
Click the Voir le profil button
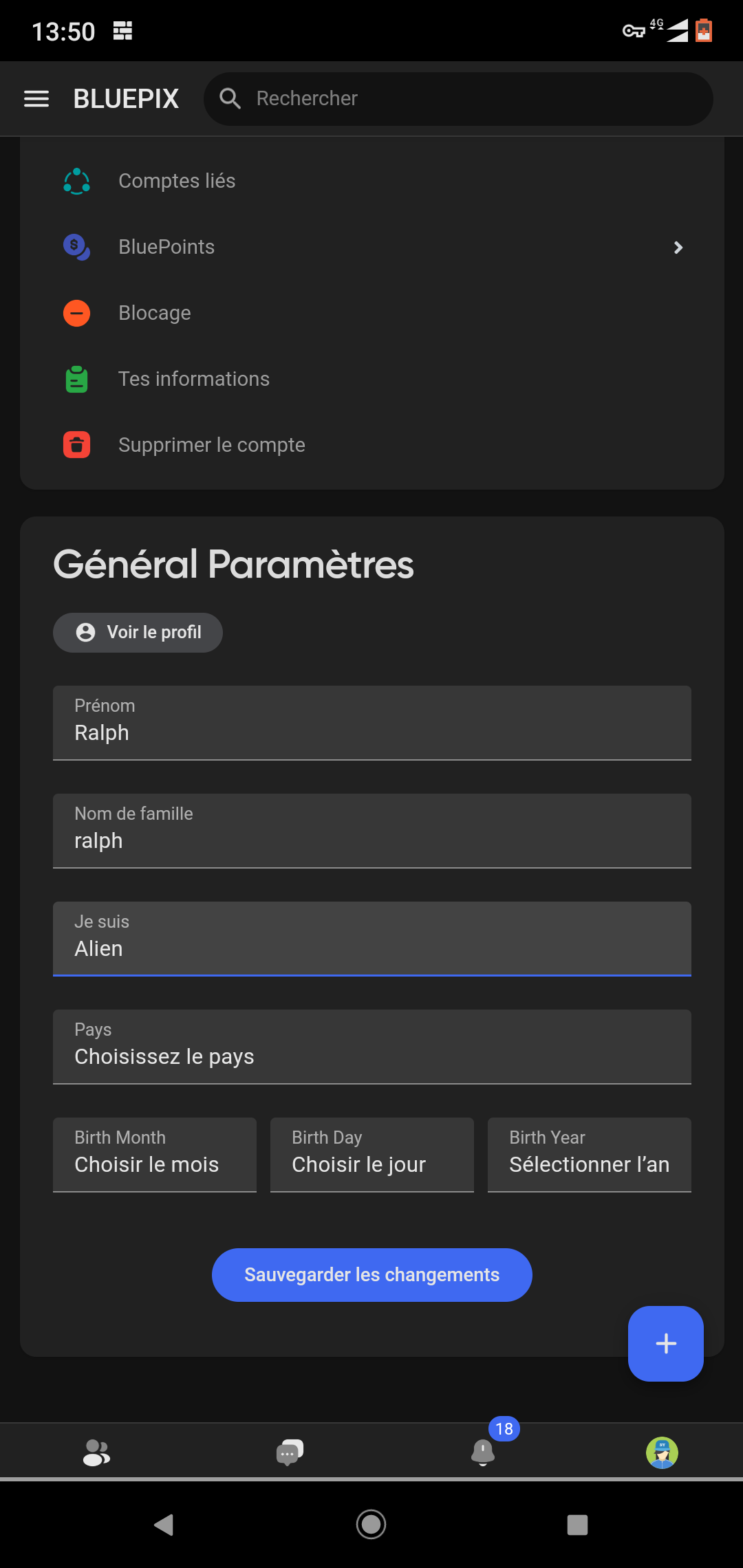pos(138,633)
